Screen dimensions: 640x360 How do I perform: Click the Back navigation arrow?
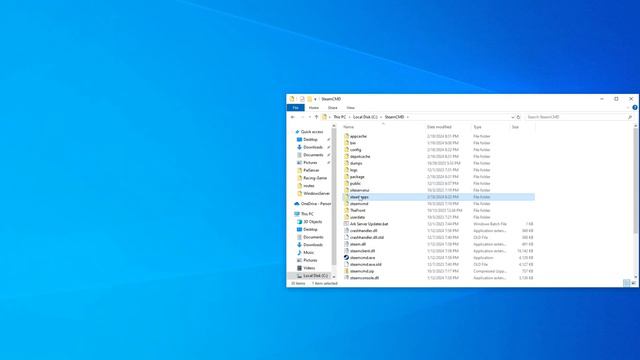[293, 117]
